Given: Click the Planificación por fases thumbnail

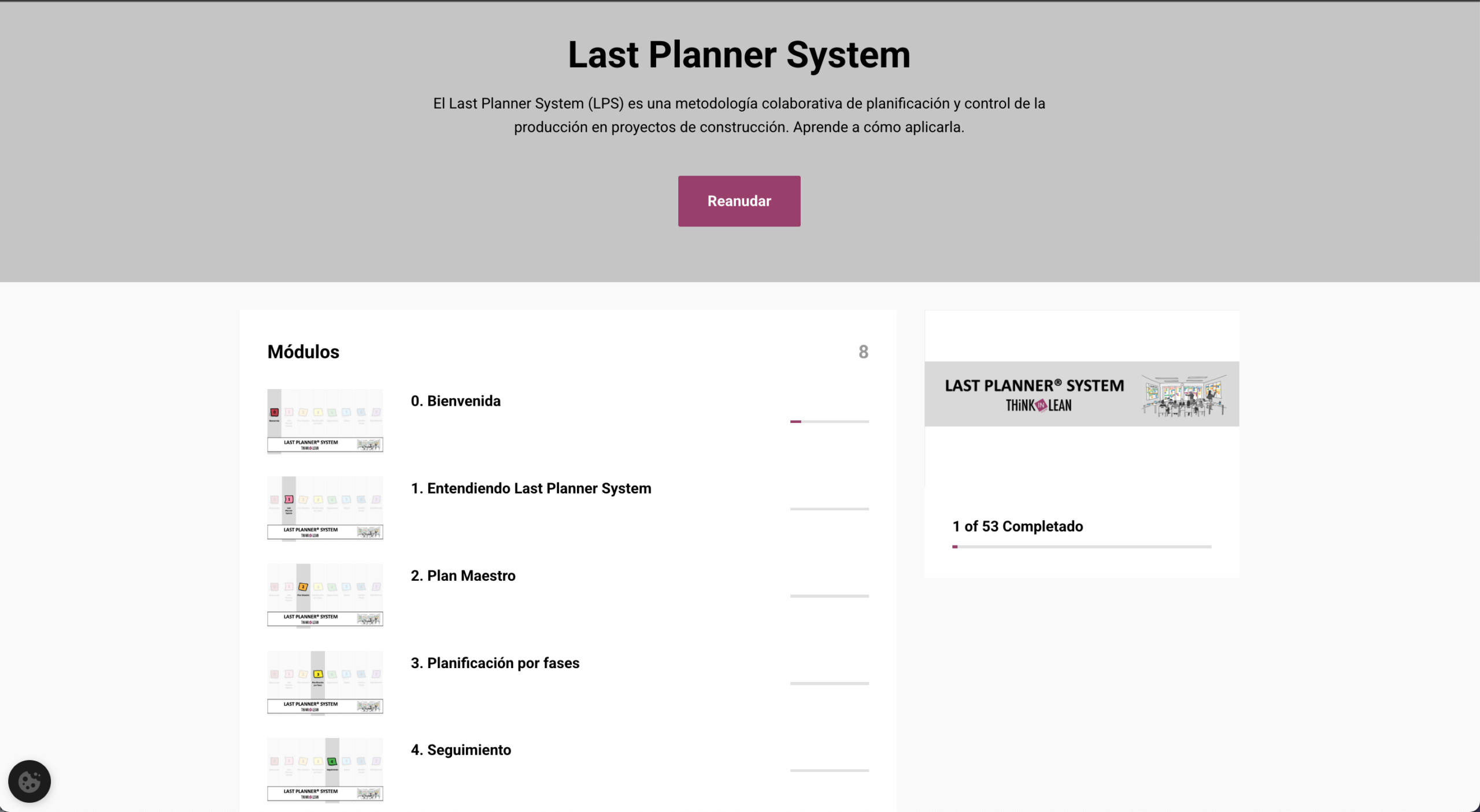Looking at the screenshot, I should click(325, 683).
